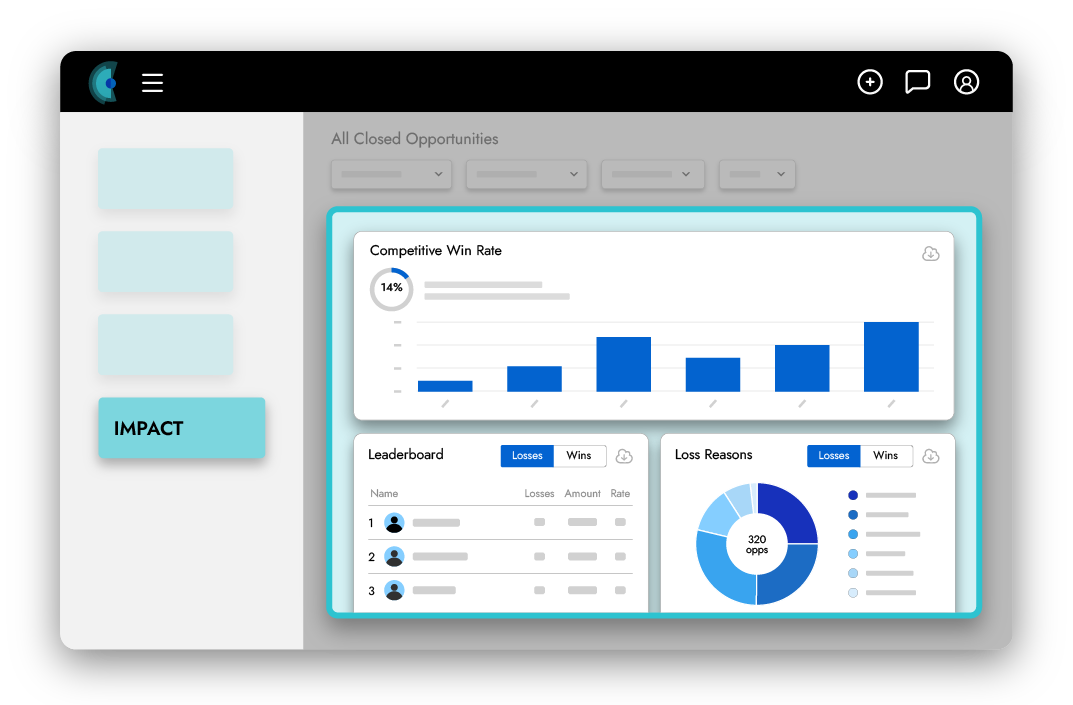Open the hamburger navigation menu
The image size is (1073, 705).
152,82
